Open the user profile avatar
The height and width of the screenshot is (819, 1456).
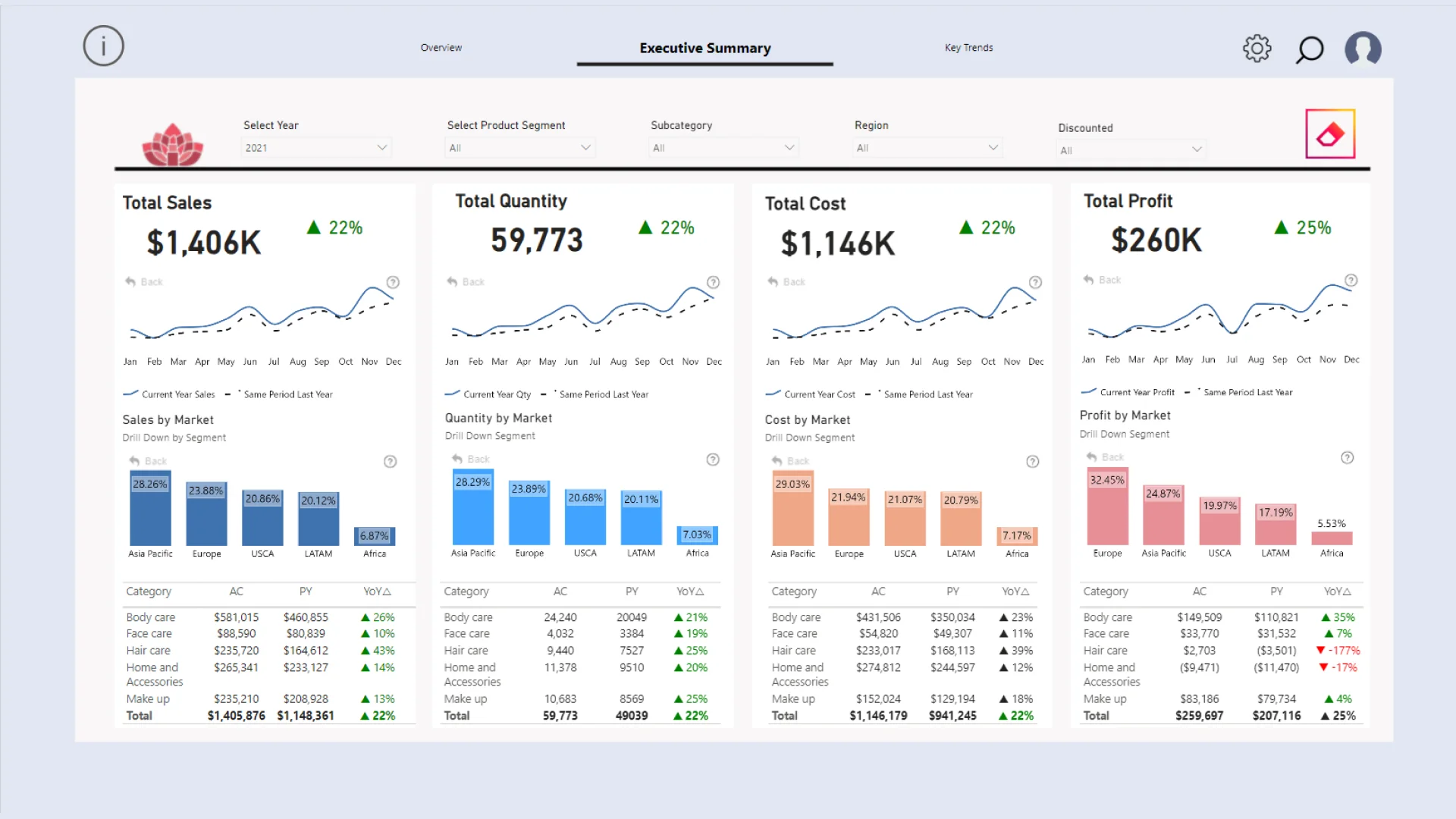1363,49
